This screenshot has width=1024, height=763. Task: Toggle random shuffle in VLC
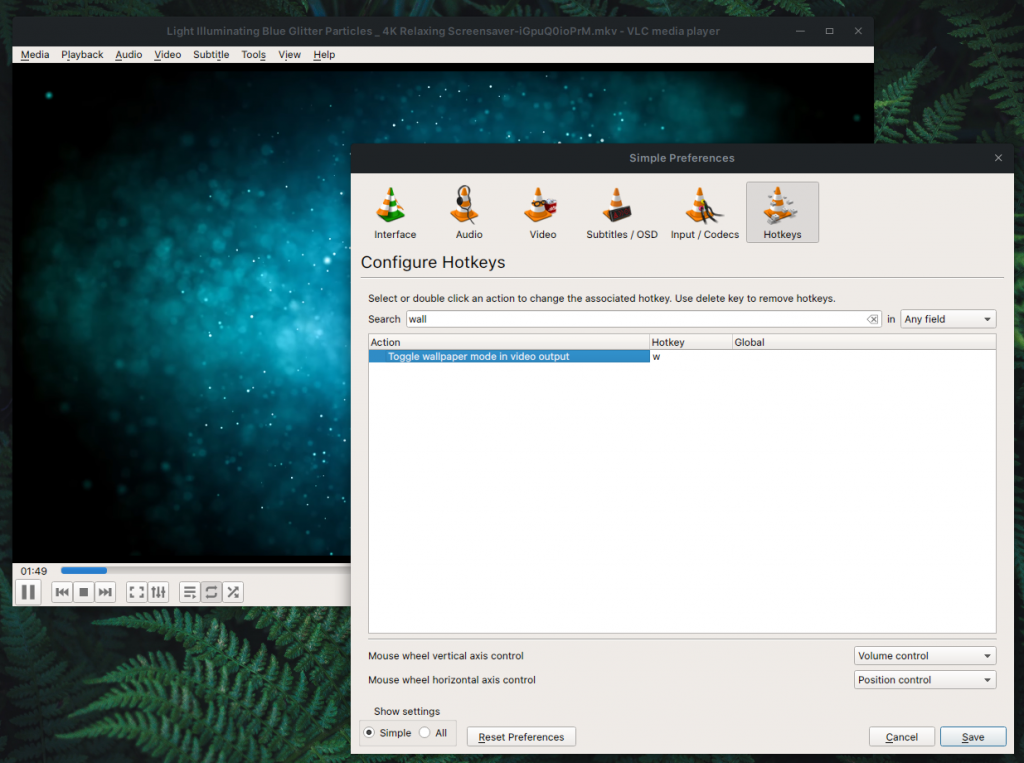pos(232,593)
